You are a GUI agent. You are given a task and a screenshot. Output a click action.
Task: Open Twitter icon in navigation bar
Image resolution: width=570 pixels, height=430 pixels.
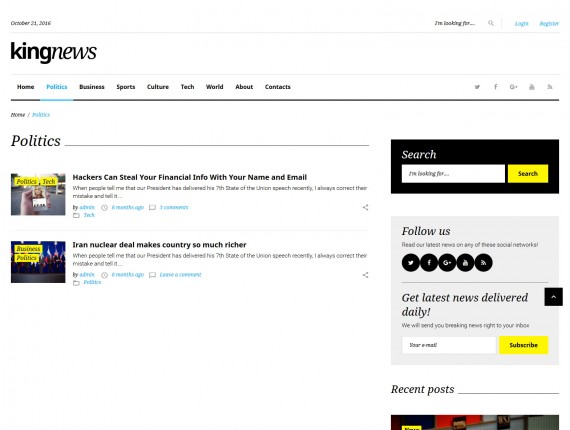coord(477,87)
